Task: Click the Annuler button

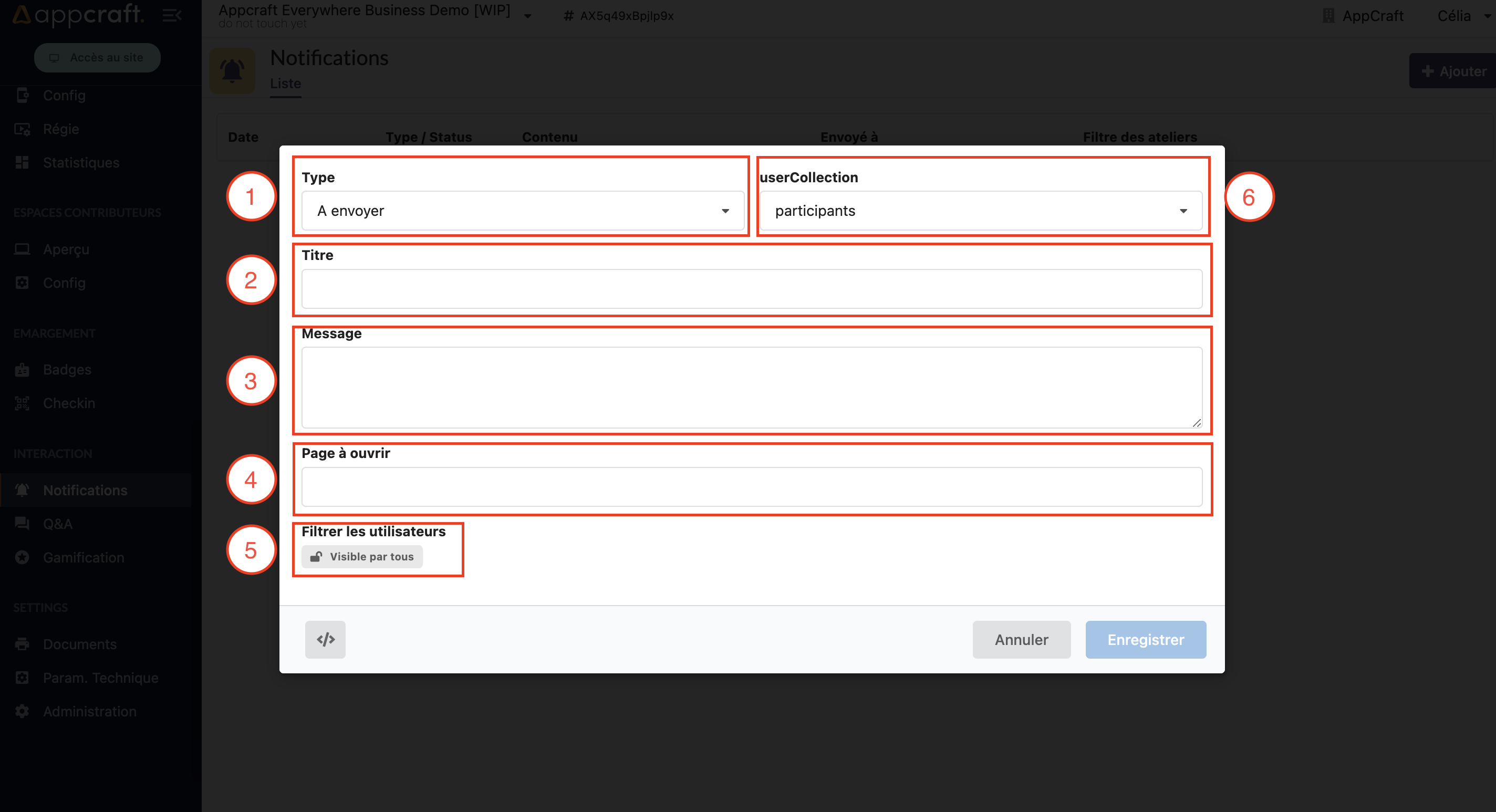Action: [1021, 640]
